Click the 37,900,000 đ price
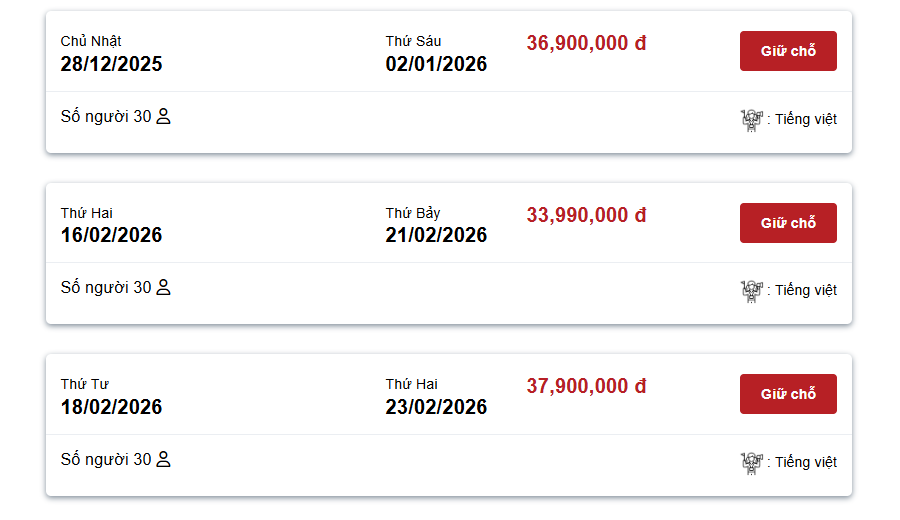Image resolution: width=900 pixels, height=520 pixels. pos(586,386)
